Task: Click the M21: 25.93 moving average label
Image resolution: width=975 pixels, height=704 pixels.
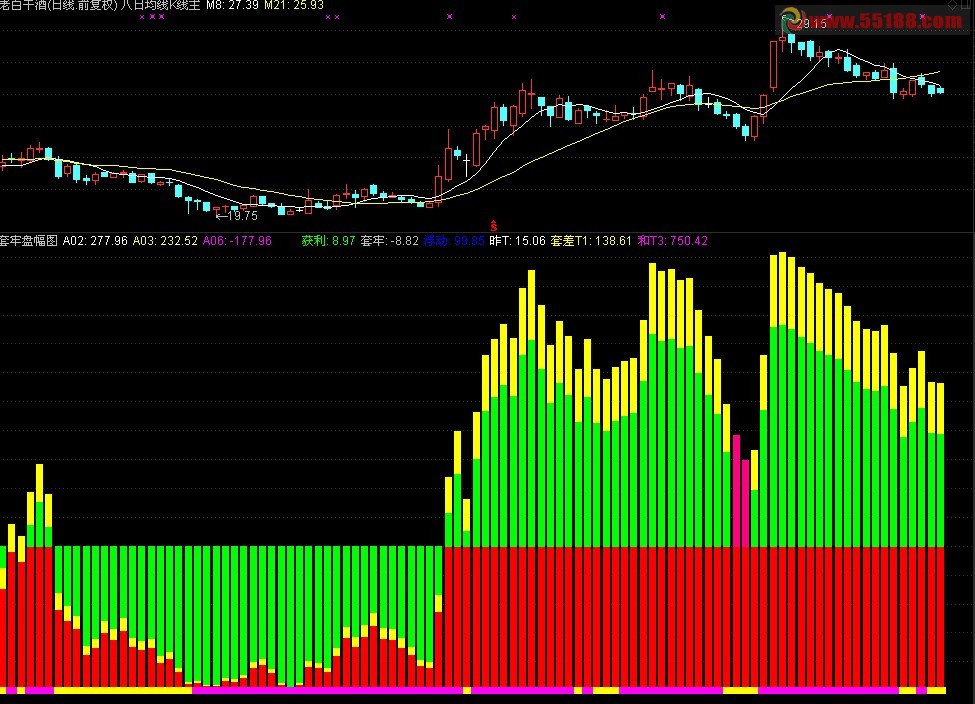Action: (x=293, y=5)
